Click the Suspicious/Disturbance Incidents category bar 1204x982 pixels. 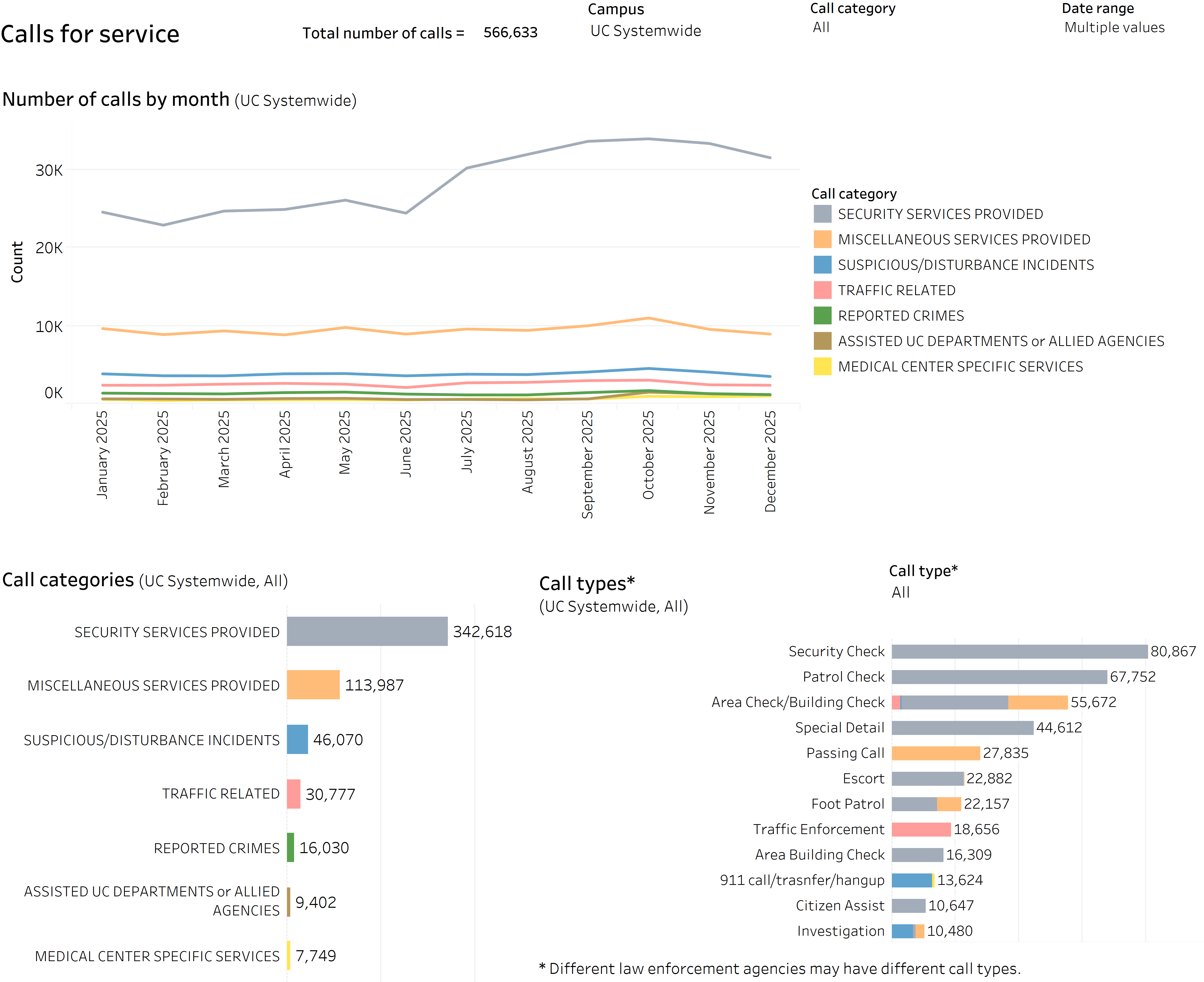297,739
